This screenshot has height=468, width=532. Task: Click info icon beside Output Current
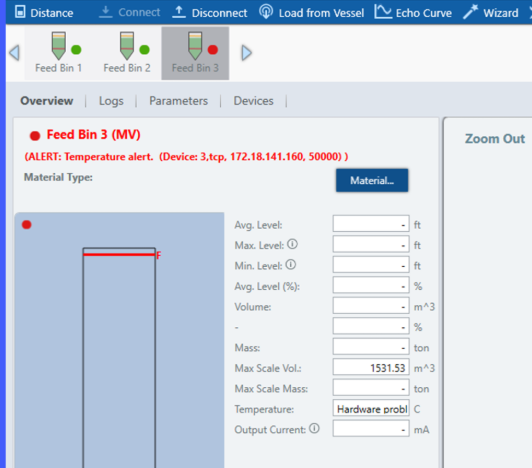pyautogui.click(x=315, y=428)
